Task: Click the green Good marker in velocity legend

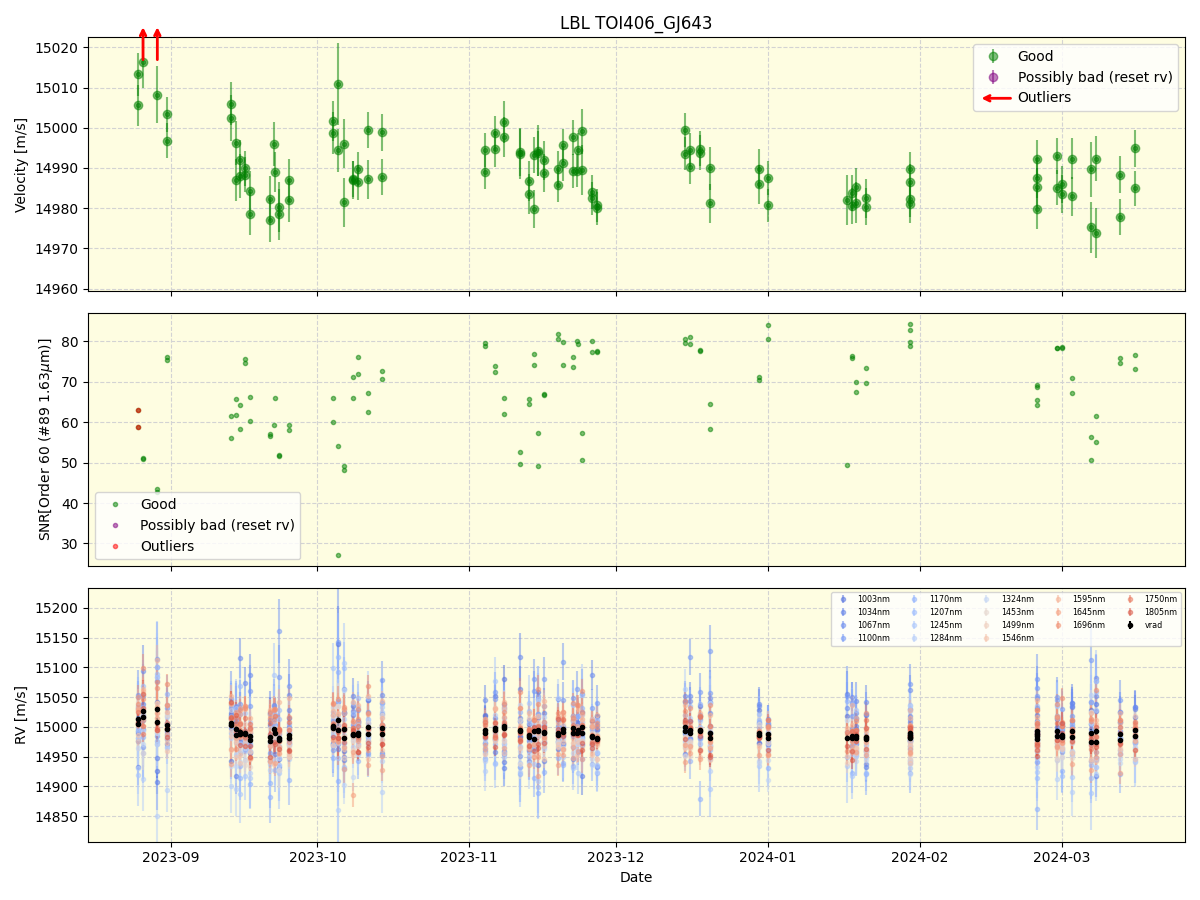Action: tap(993, 57)
